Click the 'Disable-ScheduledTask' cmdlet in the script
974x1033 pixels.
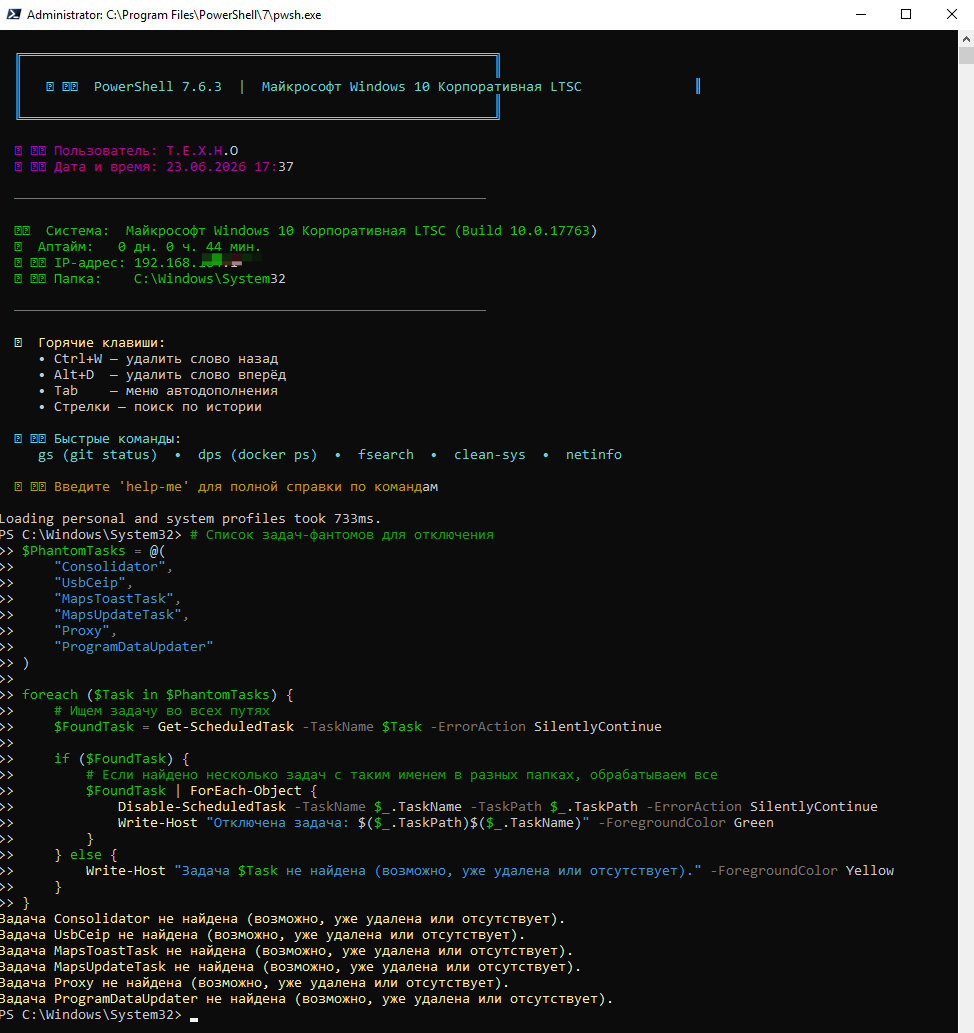pos(202,807)
